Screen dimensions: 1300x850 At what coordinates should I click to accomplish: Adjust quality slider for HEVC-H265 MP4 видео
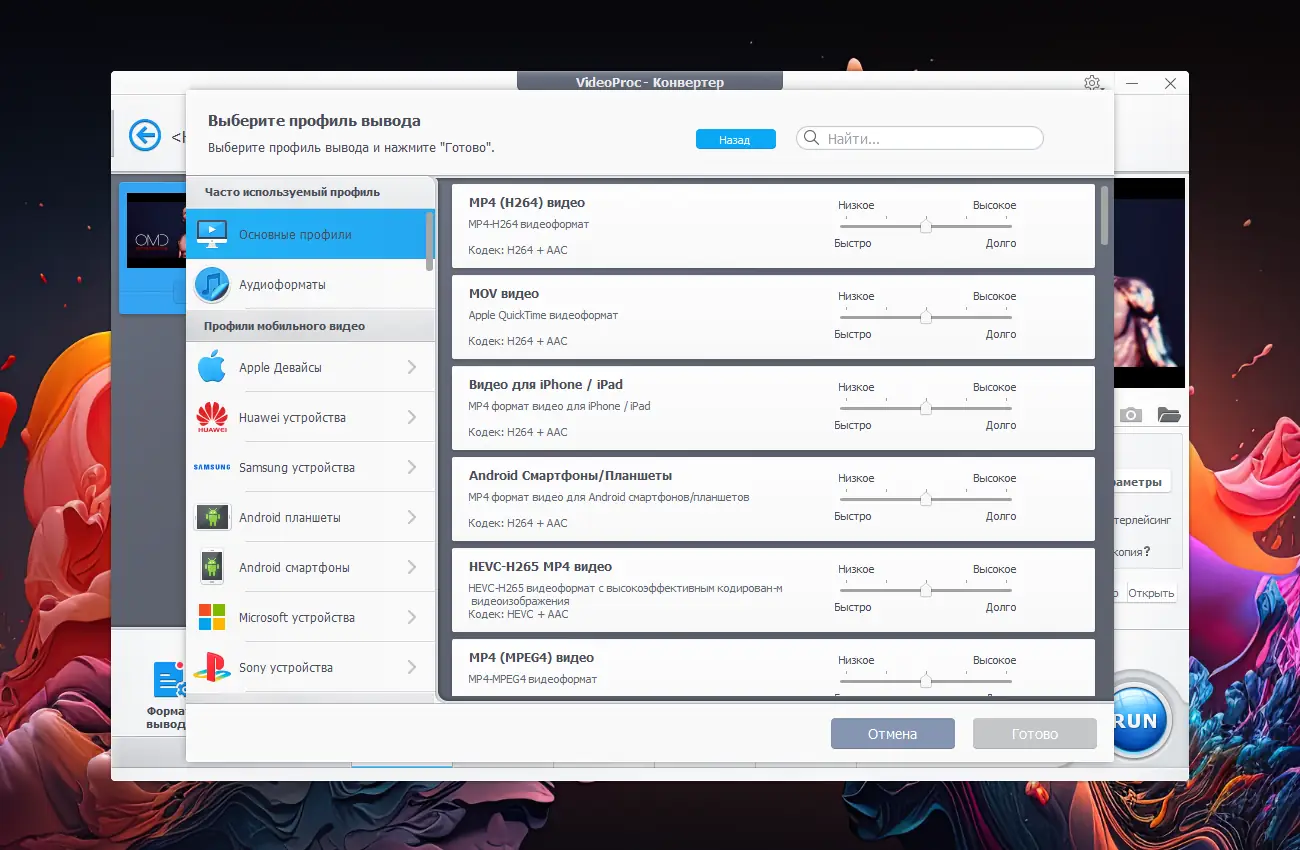tap(926, 590)
